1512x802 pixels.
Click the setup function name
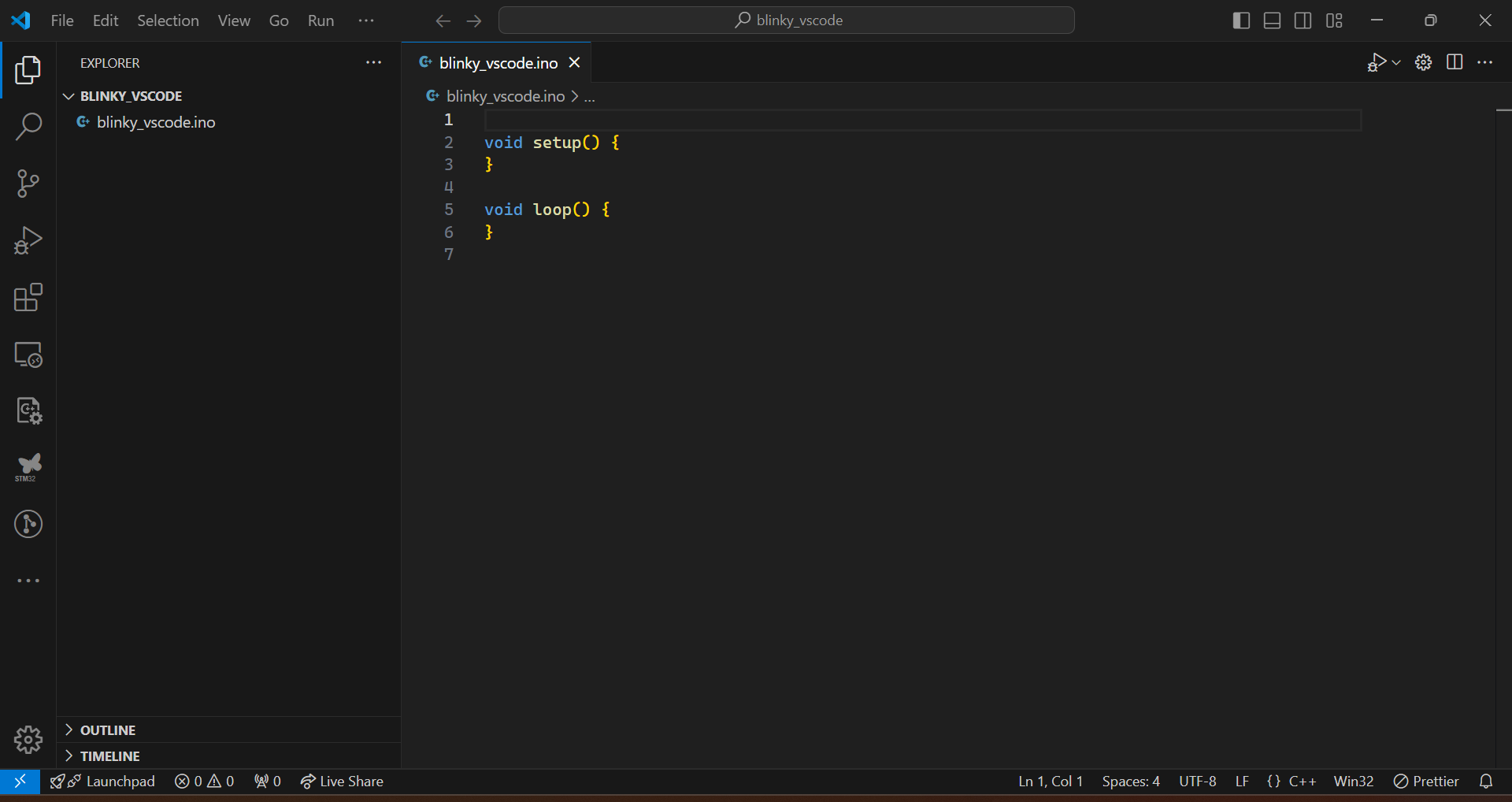557,143
